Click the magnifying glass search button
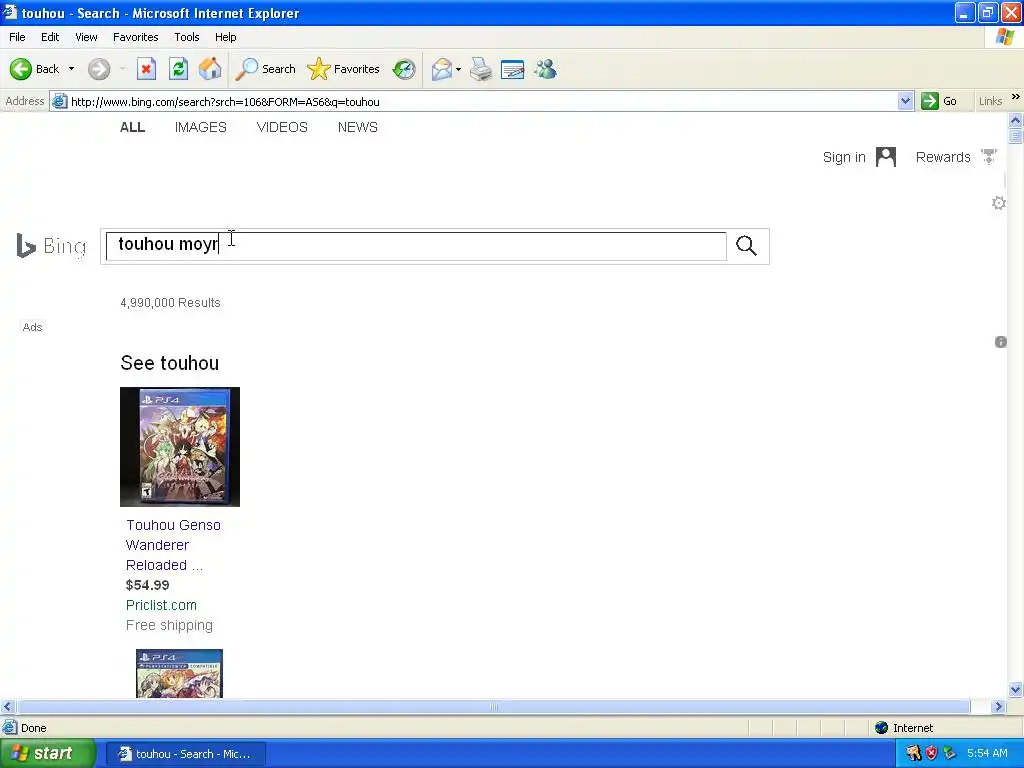The width and height of the screenshot is (1024, 768). click(746, 246)
